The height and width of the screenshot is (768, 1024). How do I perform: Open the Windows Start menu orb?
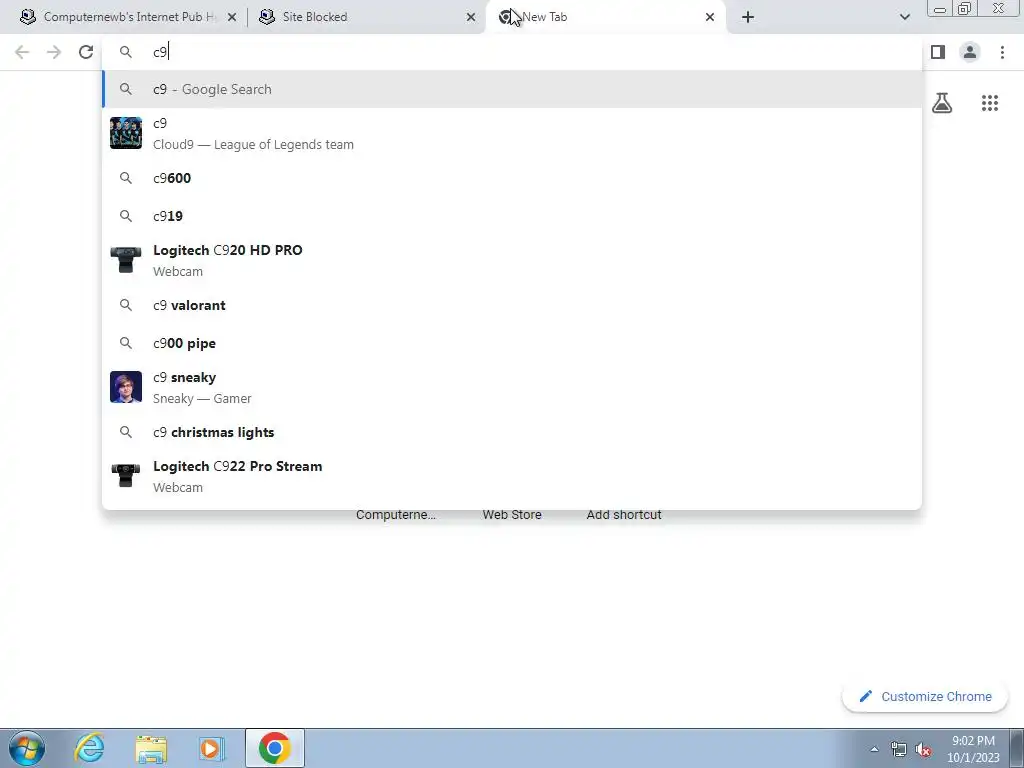tap(27, 748)
